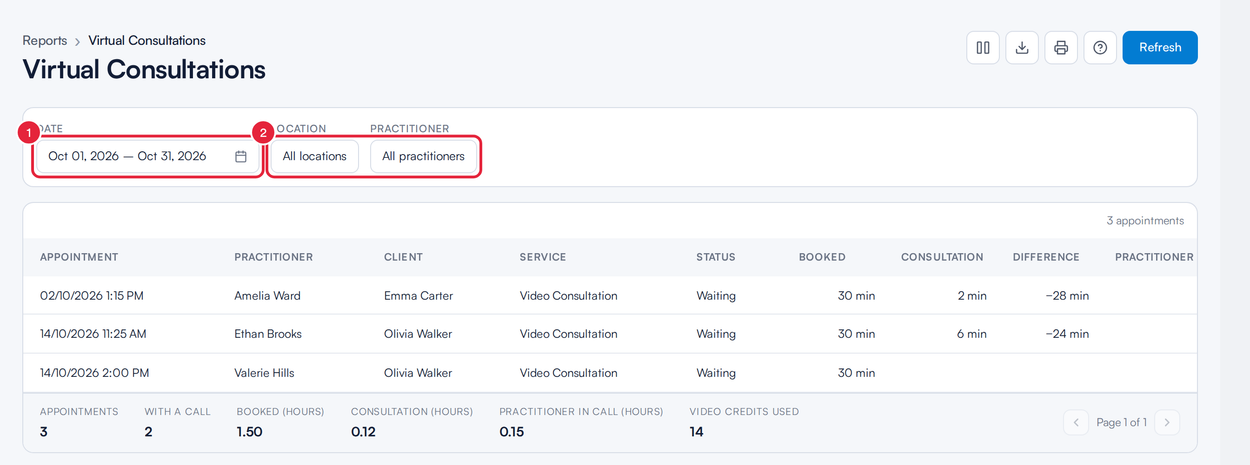Select appointment 14/10/2026 2:00 PM
The width and height of the screenshot is (1250, 465).
point(94,373)
